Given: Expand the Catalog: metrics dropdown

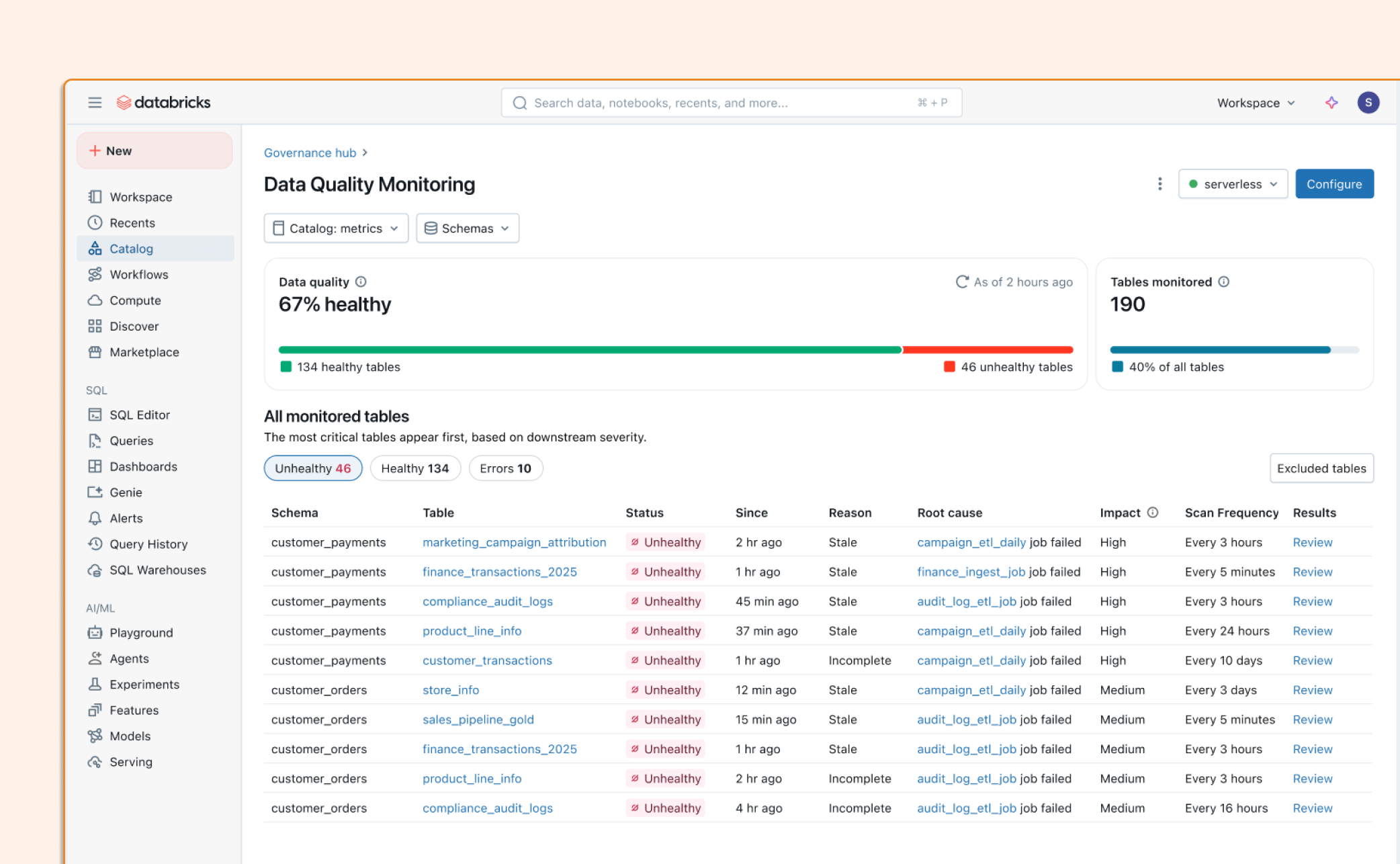Looking at the screenshot, I should [336, 228].
